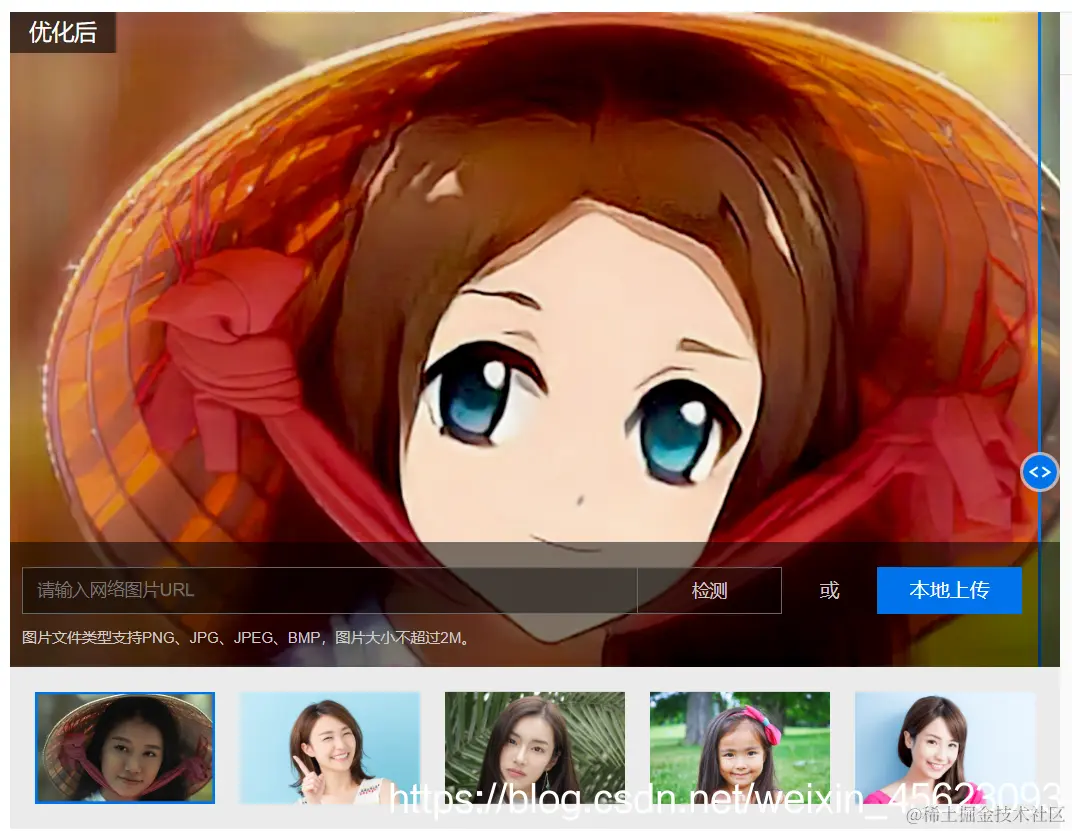Click the image URL input field
This screenshot has height=831, width=1072.
pyautogui.click(x=330, y=590)
